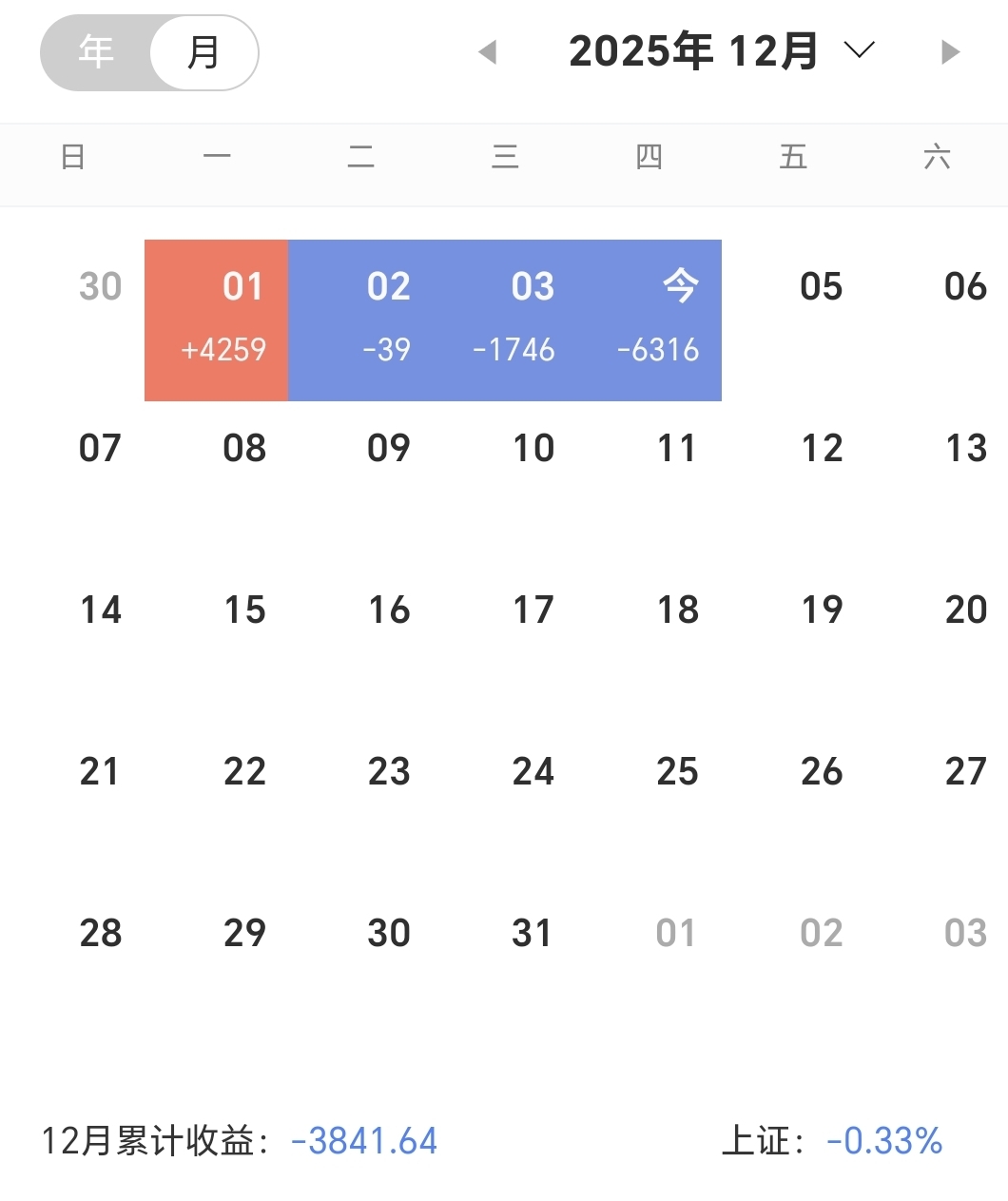1008x1201 pixels.
Task: Go to previous month arrow
Action: [x=488, y=52]
